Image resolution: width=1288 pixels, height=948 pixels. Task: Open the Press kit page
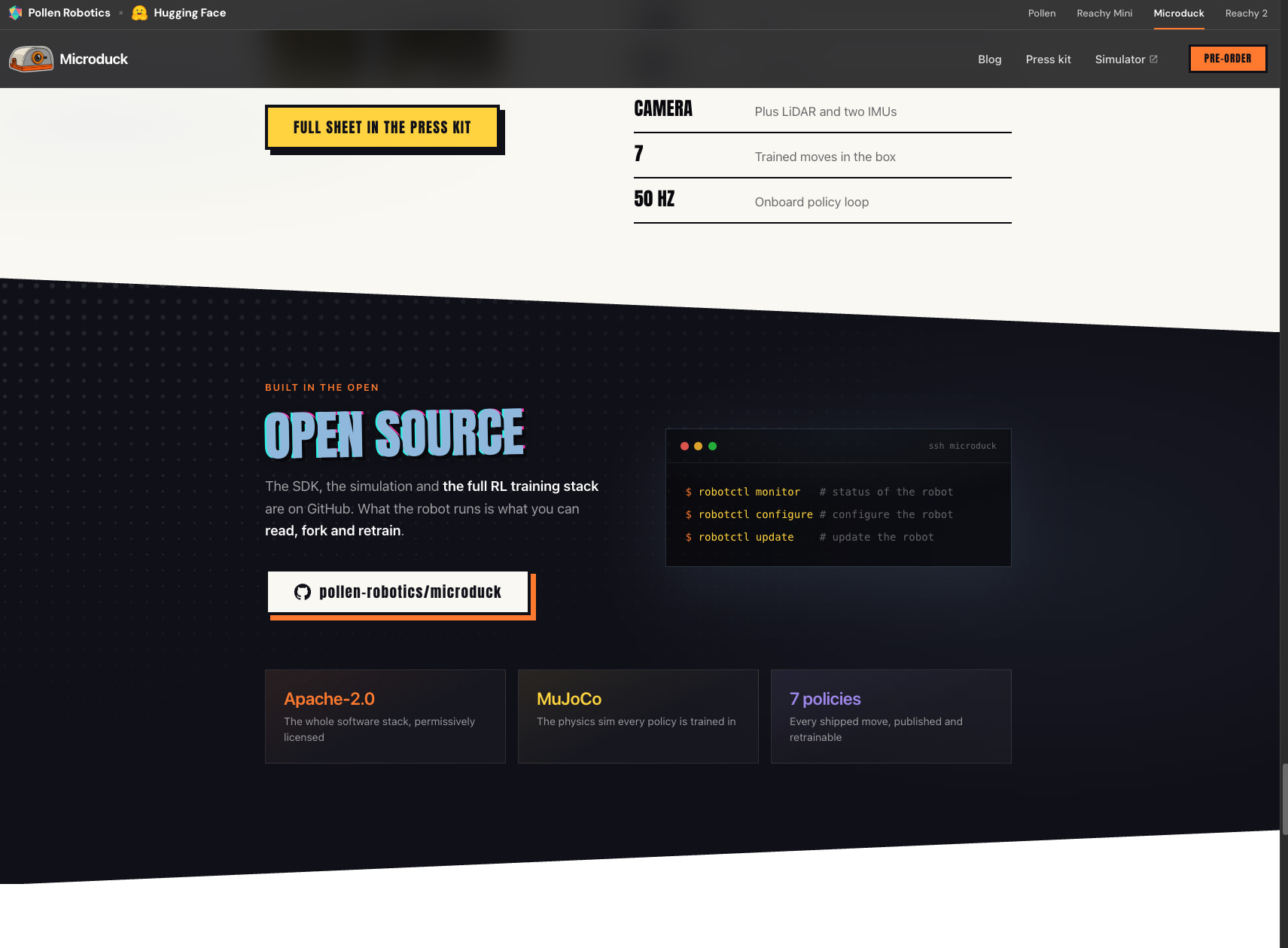click(x=1048, y=59)
